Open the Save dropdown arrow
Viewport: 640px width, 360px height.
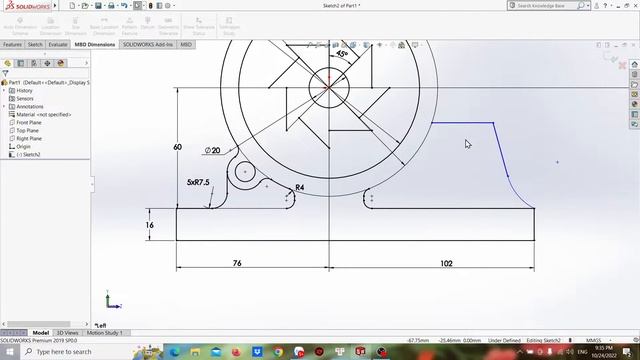point(104,6)
